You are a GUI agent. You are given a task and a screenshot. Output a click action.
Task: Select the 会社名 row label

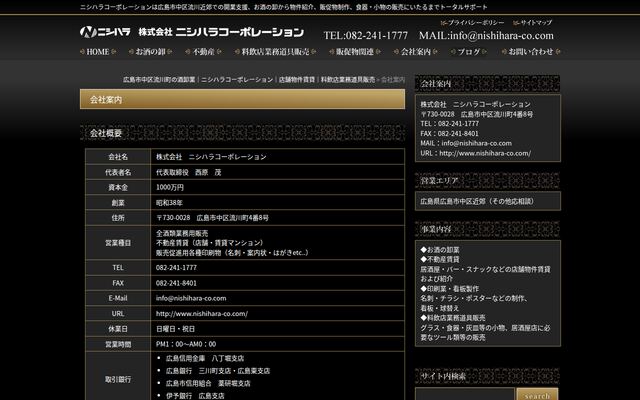pos(118,157)
